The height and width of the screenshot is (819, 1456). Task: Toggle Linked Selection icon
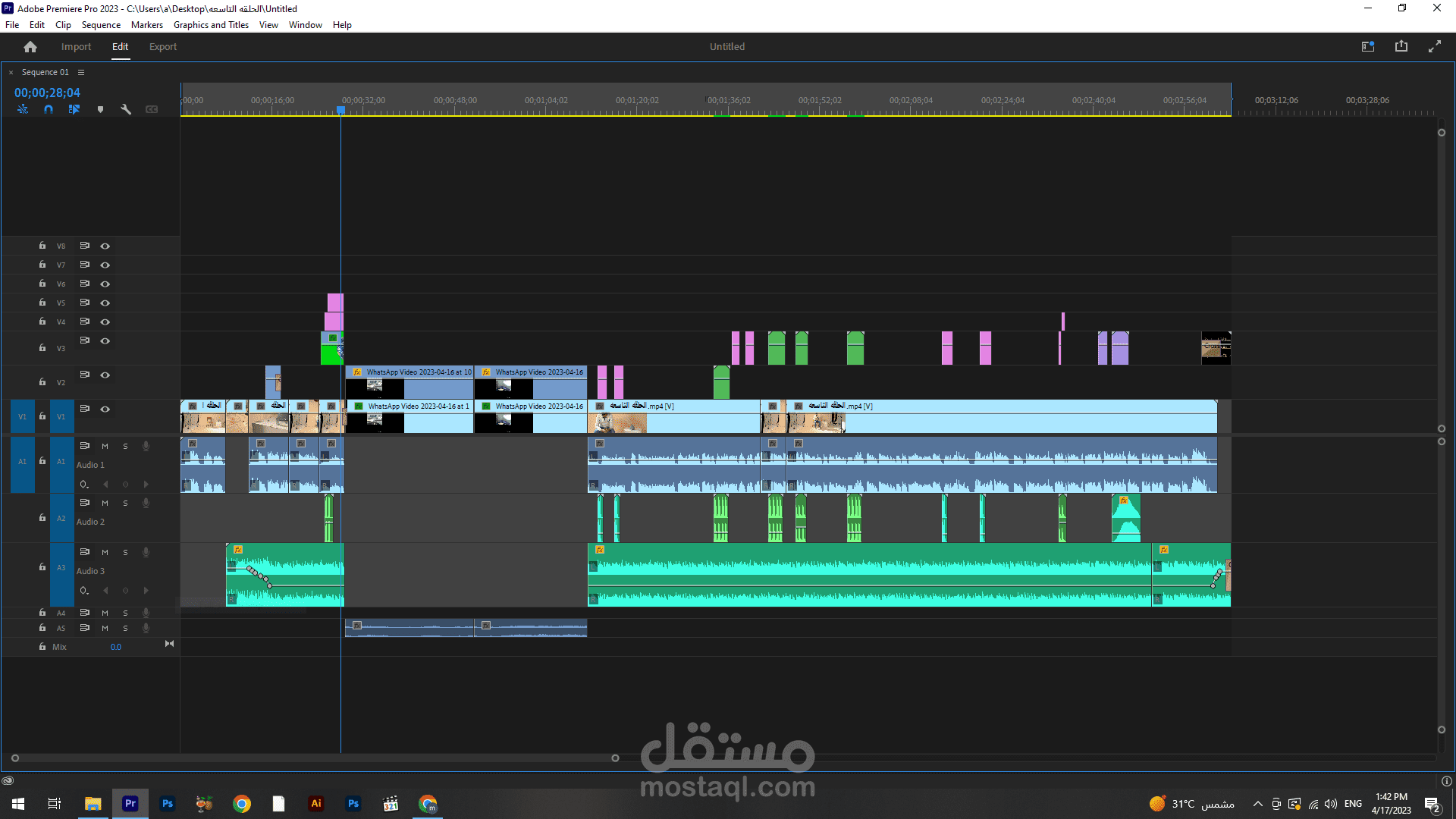coord(74,109)
